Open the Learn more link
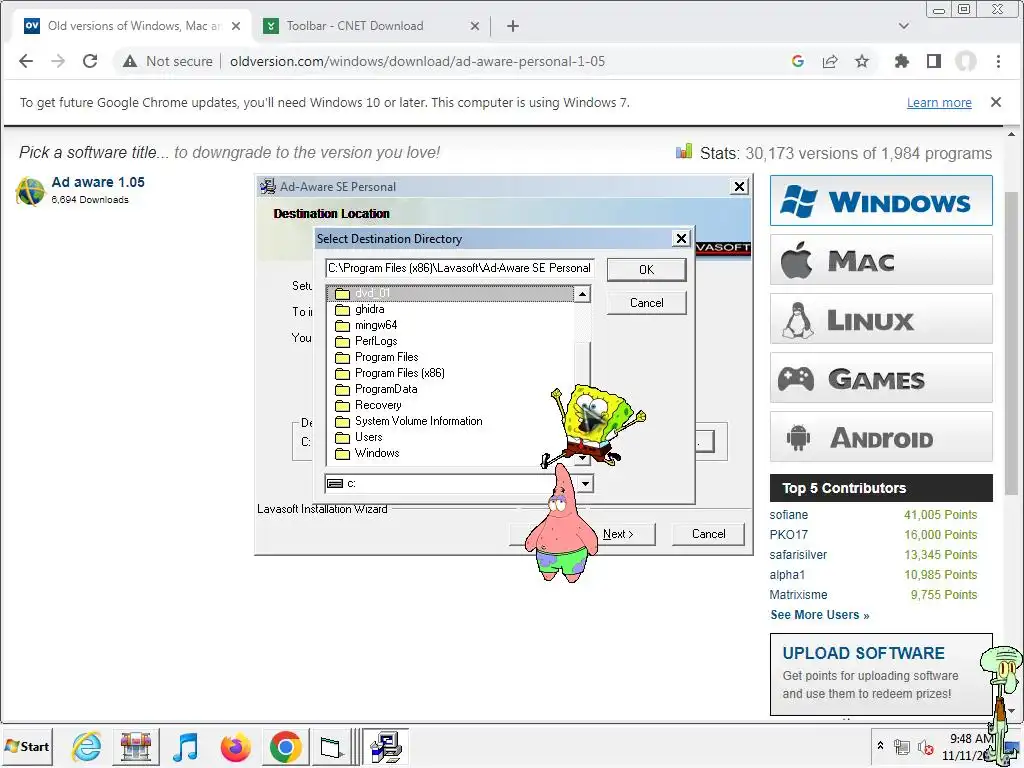 click(939, 103)
